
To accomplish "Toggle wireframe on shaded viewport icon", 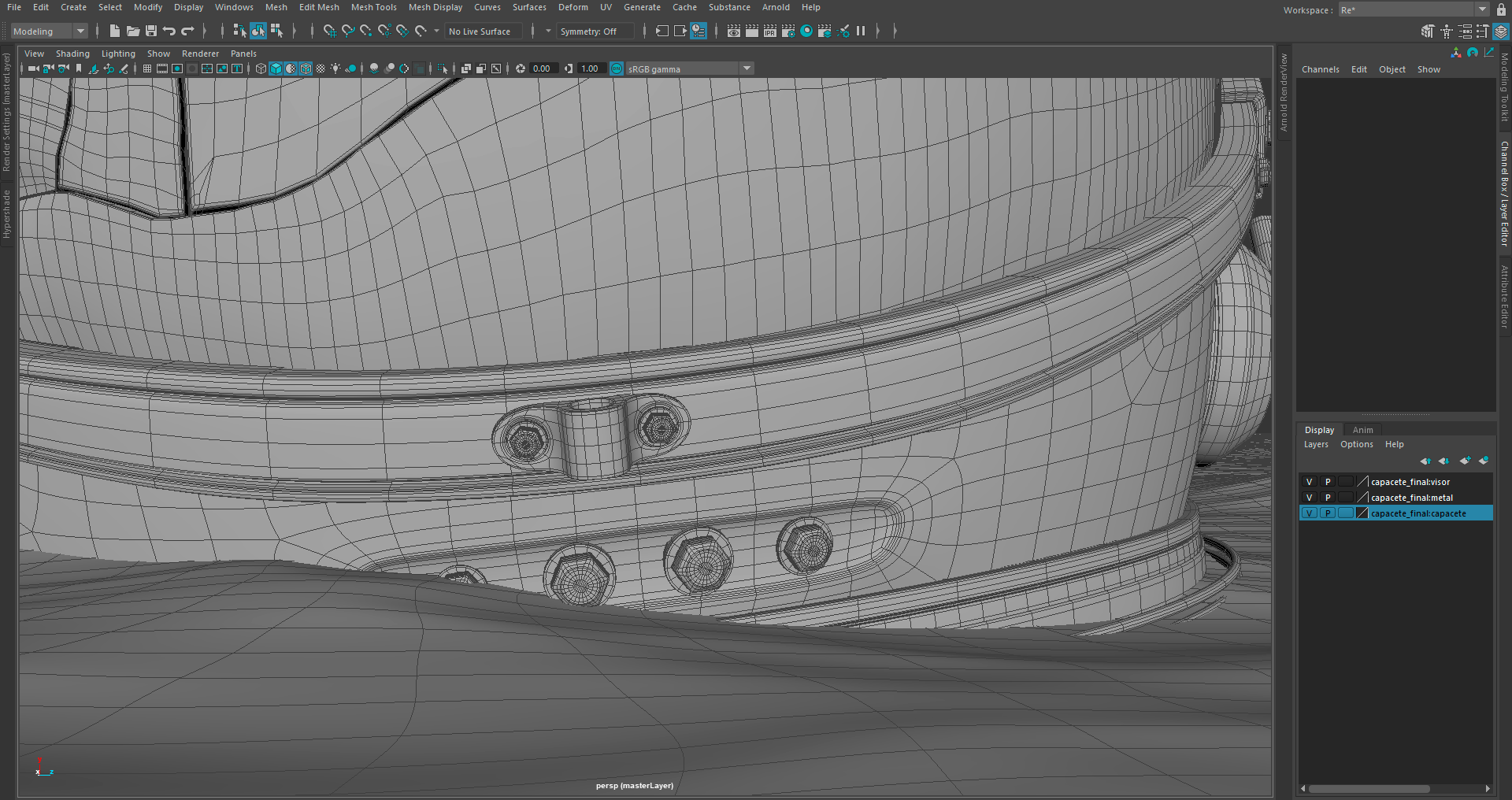I will coord(306,69).
